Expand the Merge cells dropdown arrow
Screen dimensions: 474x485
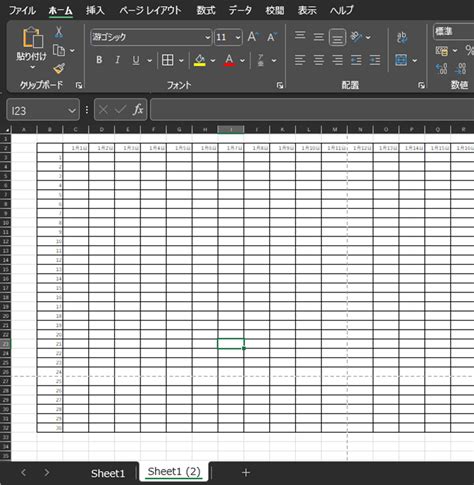point(415,61)
